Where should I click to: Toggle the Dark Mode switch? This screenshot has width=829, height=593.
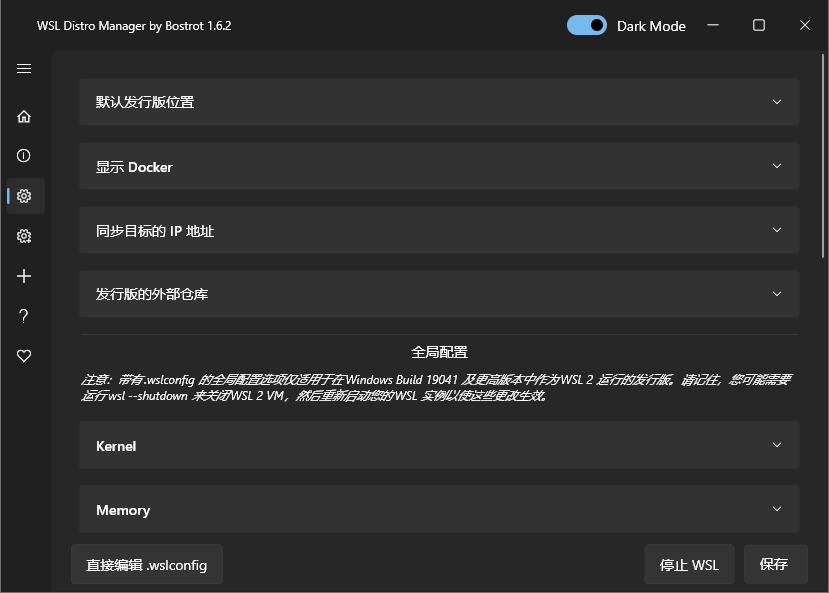(587, 26)
